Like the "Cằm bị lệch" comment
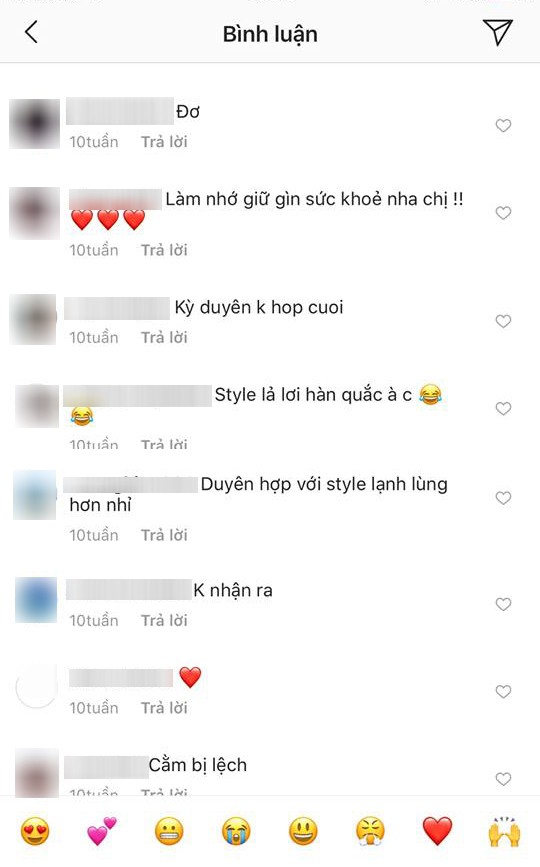540x867 pixels. (503, 779)
